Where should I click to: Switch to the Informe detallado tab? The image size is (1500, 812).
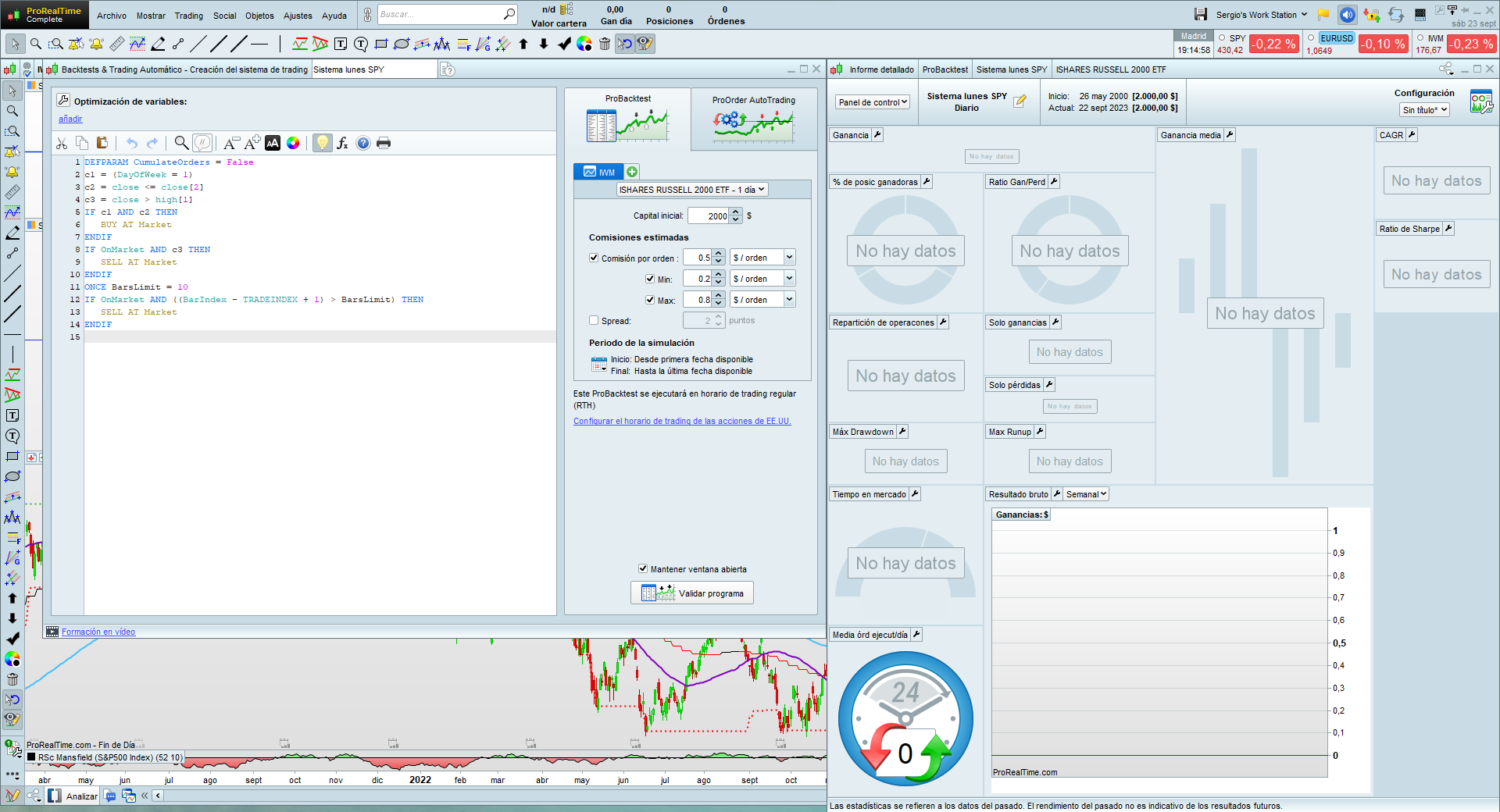[881, 69]
